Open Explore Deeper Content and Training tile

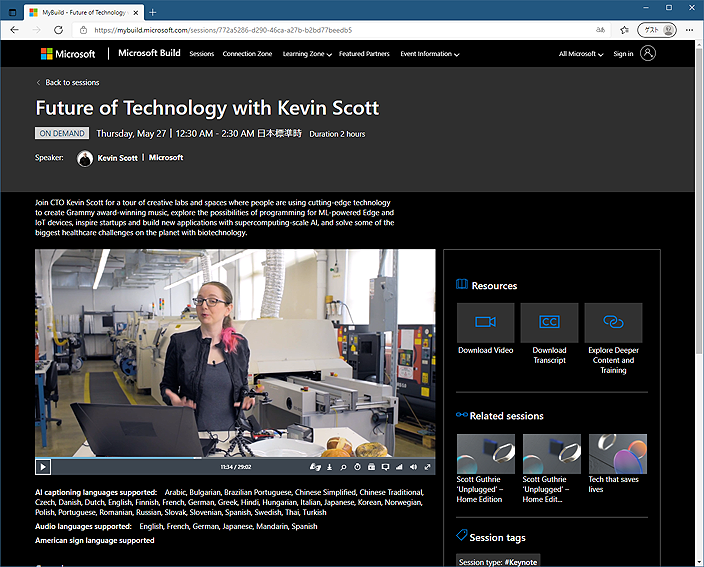point(613,323)
